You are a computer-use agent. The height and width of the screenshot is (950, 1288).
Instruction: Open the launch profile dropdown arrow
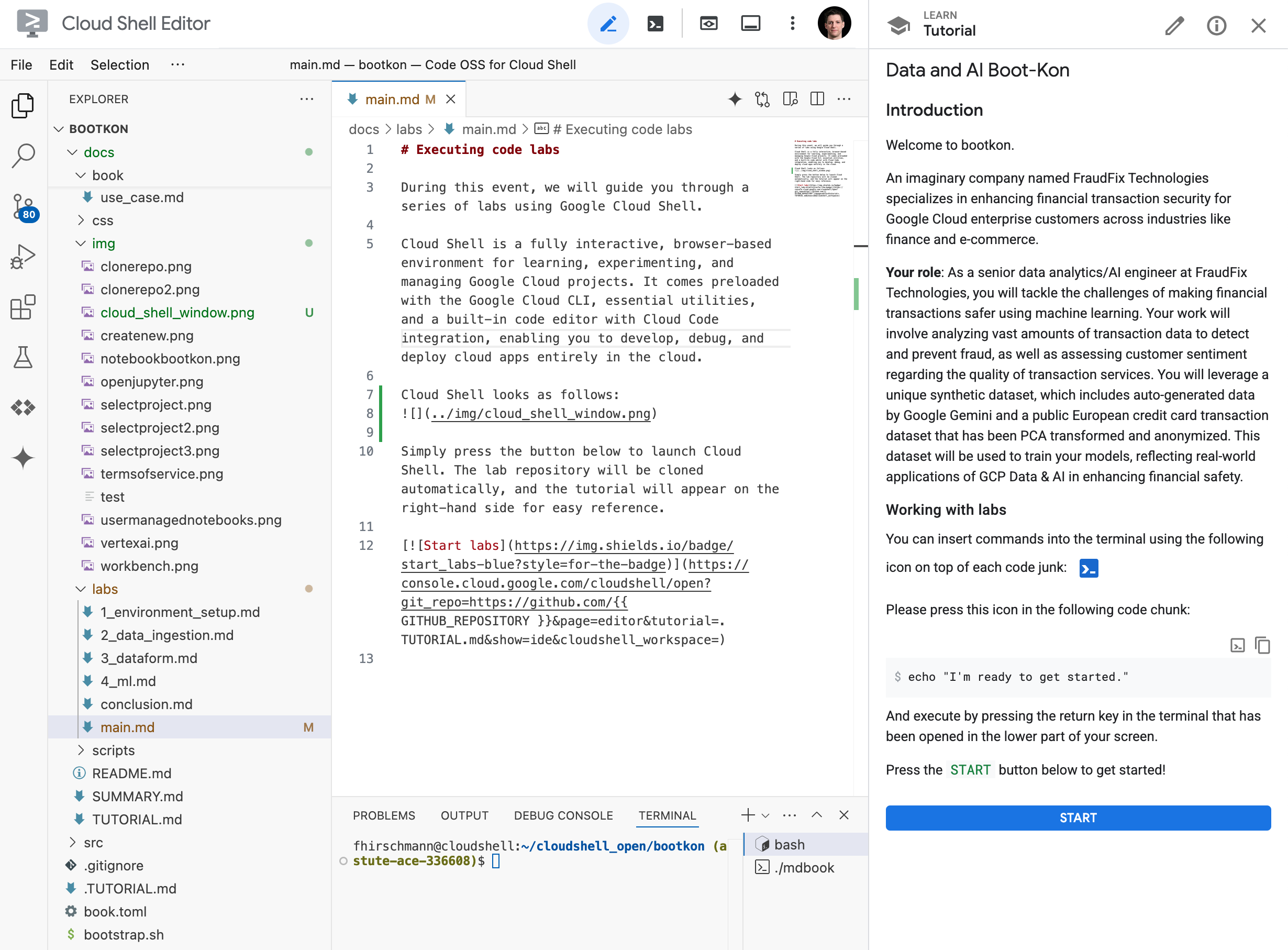765,815
